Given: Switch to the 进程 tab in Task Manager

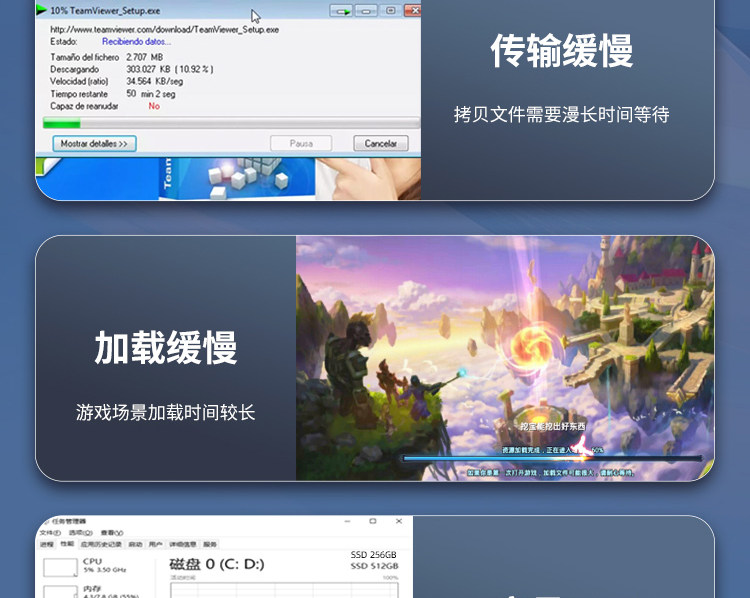Looking at the screenshot, I should (x=47, y=544).
